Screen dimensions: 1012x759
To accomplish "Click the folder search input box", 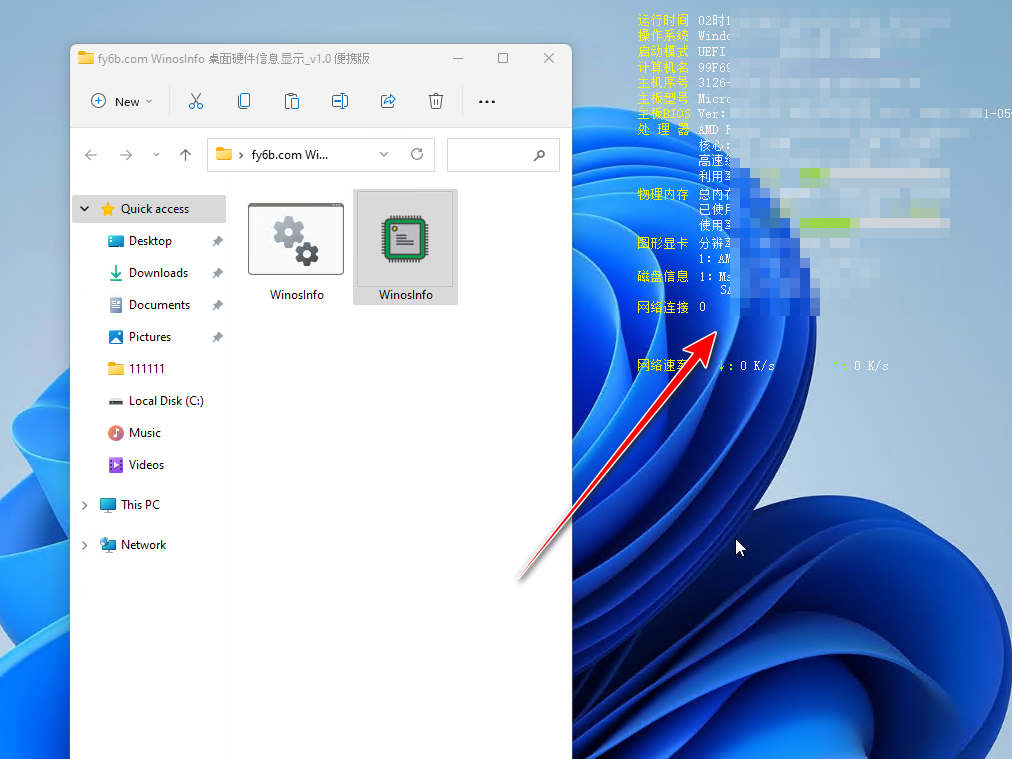I will coord(503,155).
